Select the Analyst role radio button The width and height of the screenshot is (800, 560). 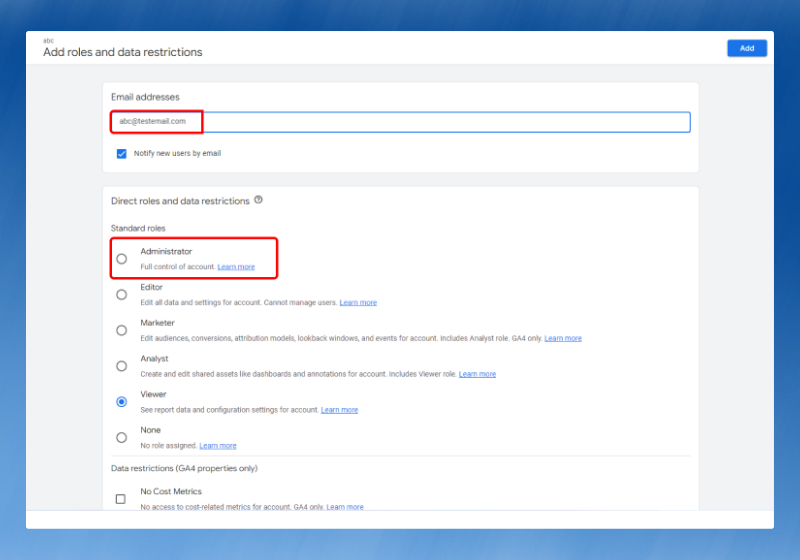pyautogui.click(x=121, y=366)
